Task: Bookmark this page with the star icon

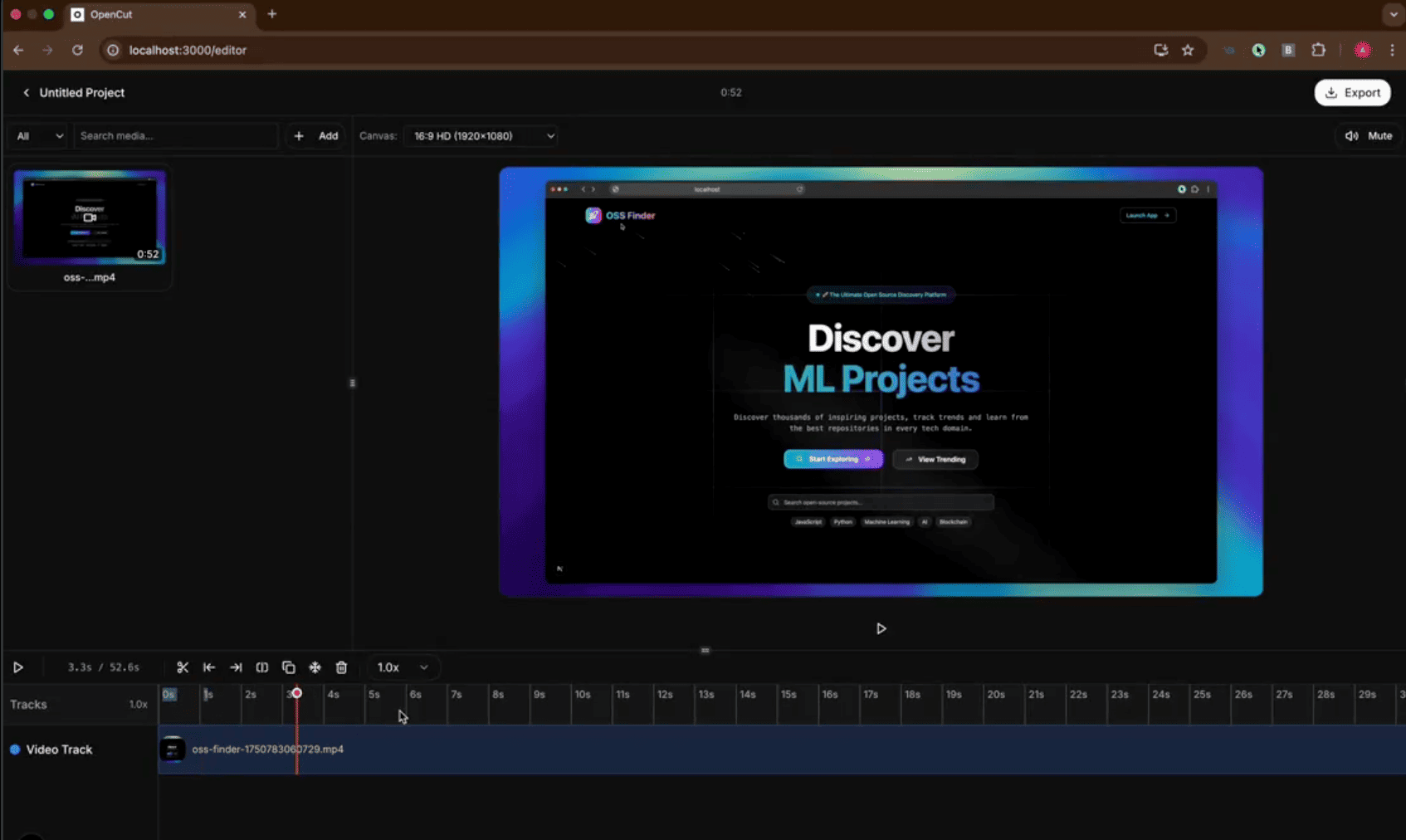Action: click(1188, 50)
